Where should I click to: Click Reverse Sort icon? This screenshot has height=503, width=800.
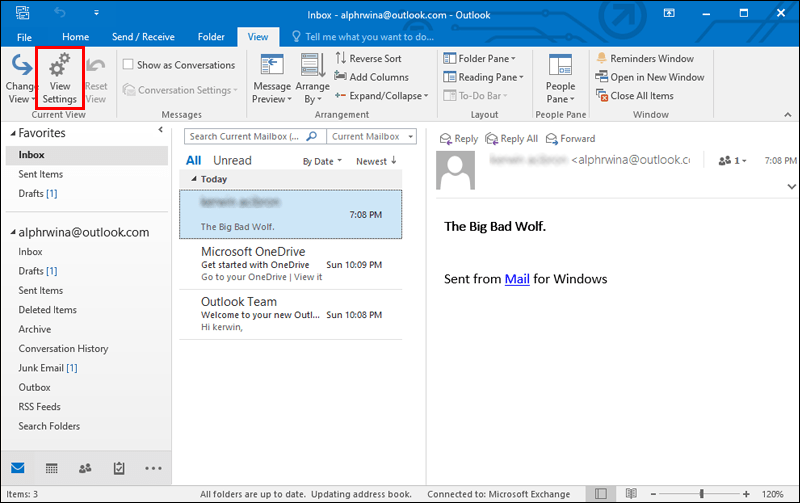click(x=341, y=58)
